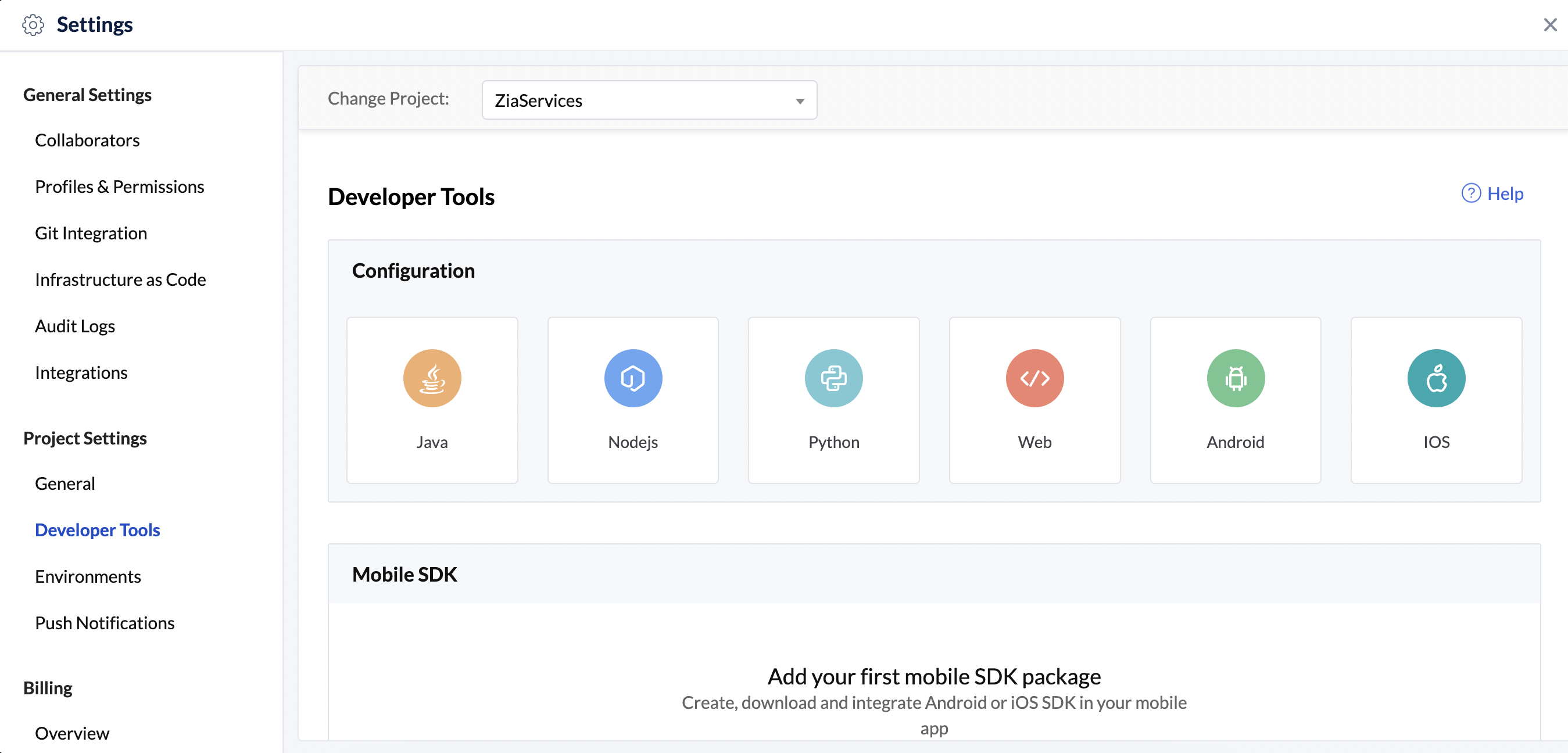Click the Web configuration icon
Screen dimensions: 1568x753
coord(1035,379)
